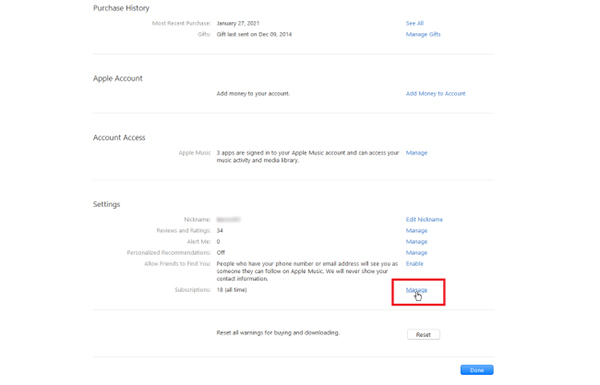
Task: Click the Gift last sent date text
Action: (254, 34)
